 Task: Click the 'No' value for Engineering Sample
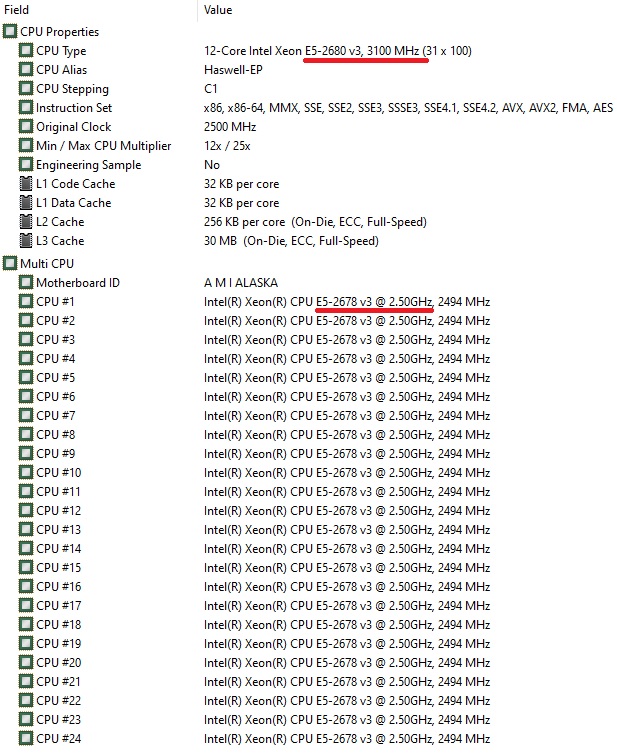point(212,164)
